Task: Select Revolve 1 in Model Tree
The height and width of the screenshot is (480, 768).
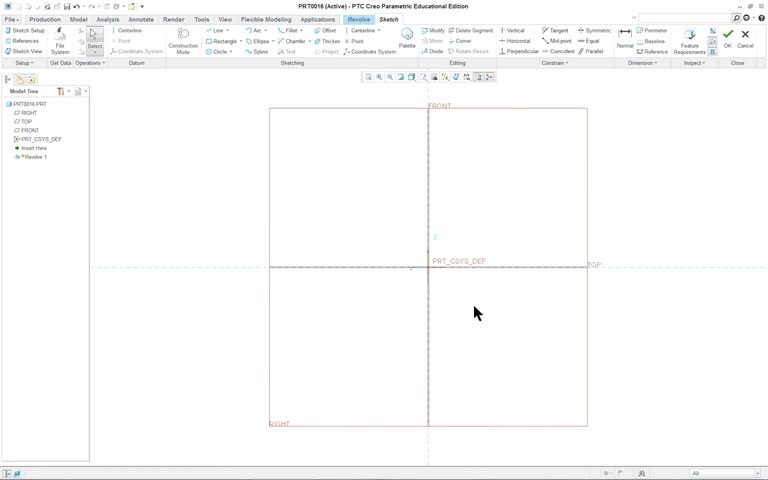Action: (31, 157)
